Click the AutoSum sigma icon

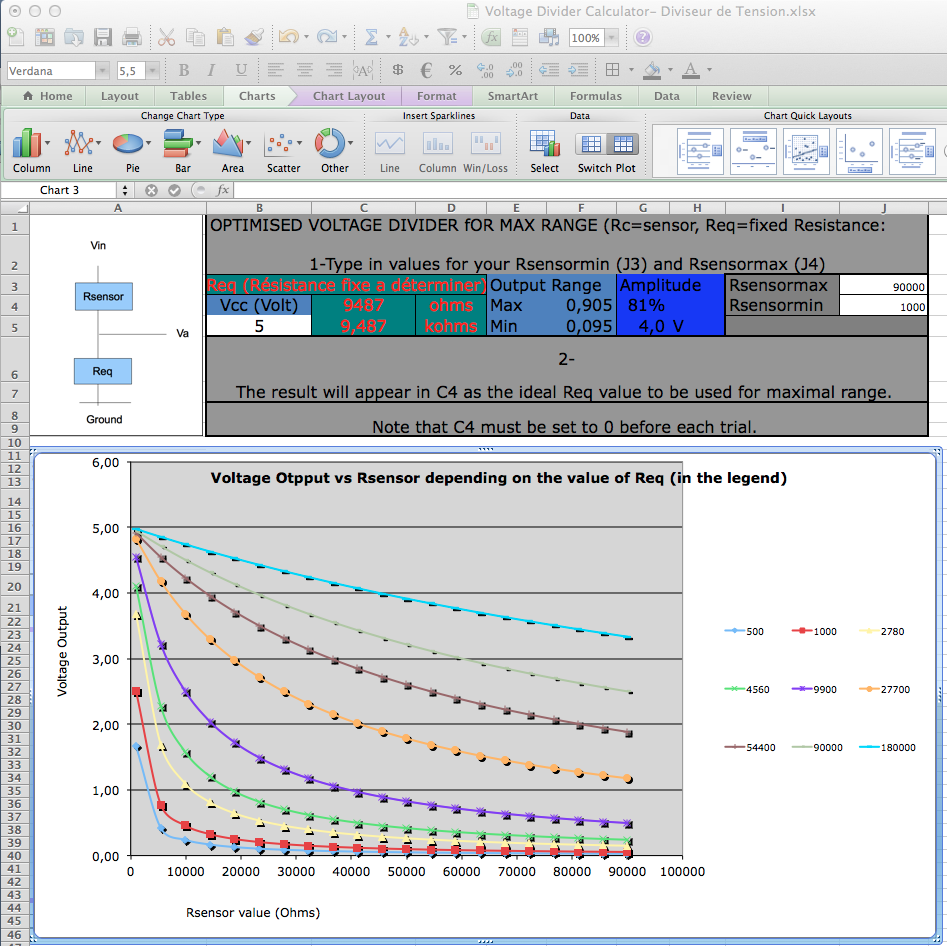pyautogui.click(x=371, y=37)
